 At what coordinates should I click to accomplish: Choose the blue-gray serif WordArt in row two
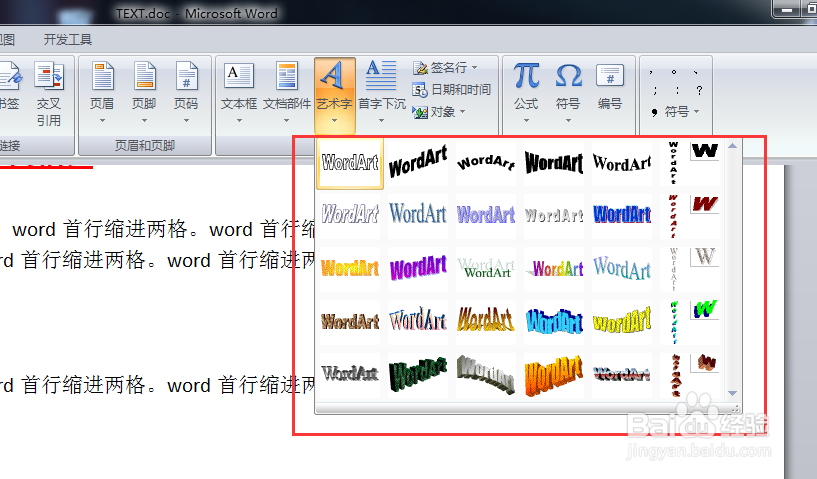click(418, 215)
